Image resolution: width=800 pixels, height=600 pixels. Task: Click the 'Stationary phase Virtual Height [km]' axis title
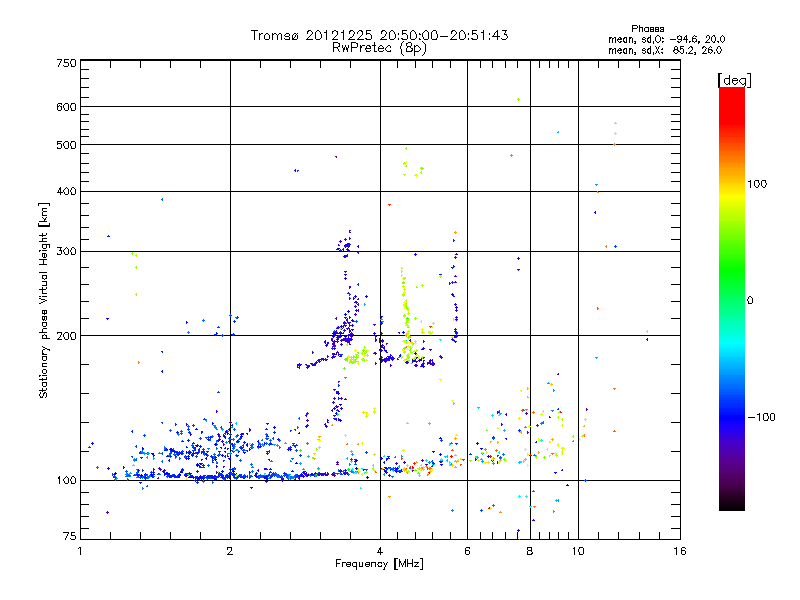(44, 301)
